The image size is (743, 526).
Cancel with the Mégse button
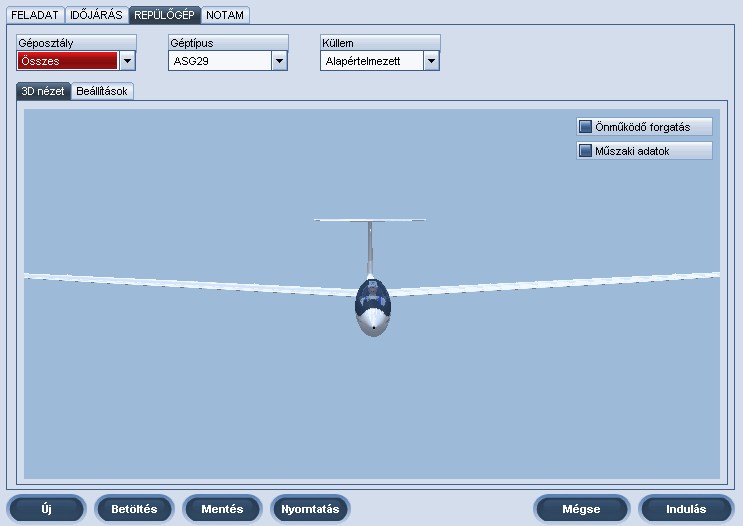581,509
